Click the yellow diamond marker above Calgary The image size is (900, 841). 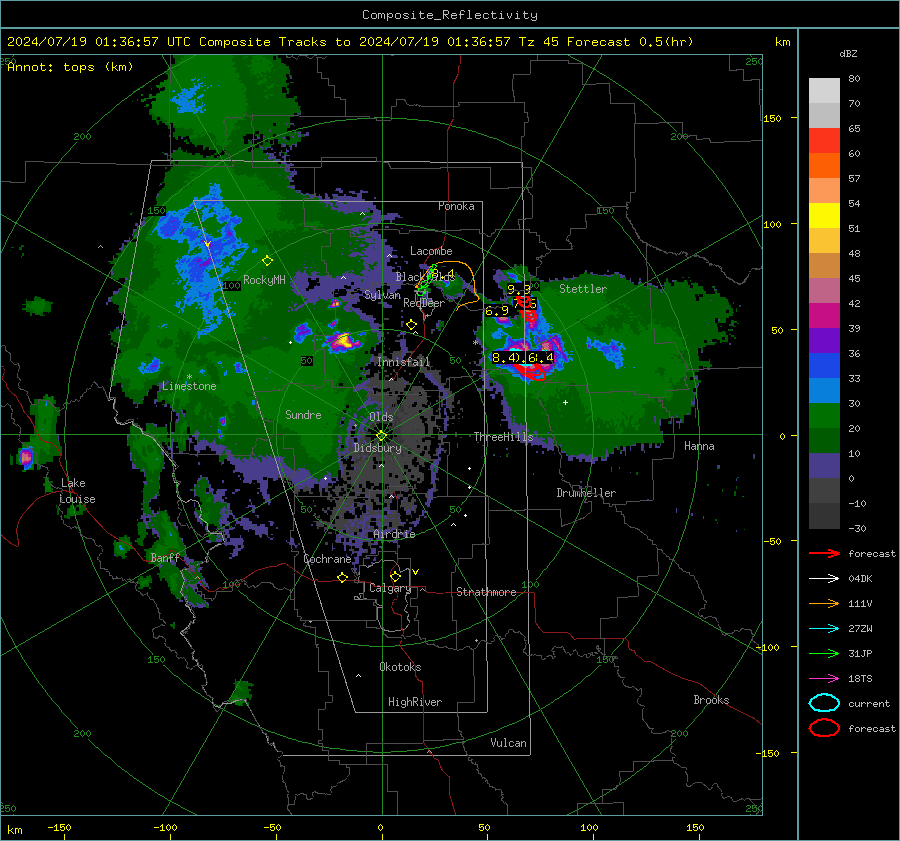tap(395, 576)
